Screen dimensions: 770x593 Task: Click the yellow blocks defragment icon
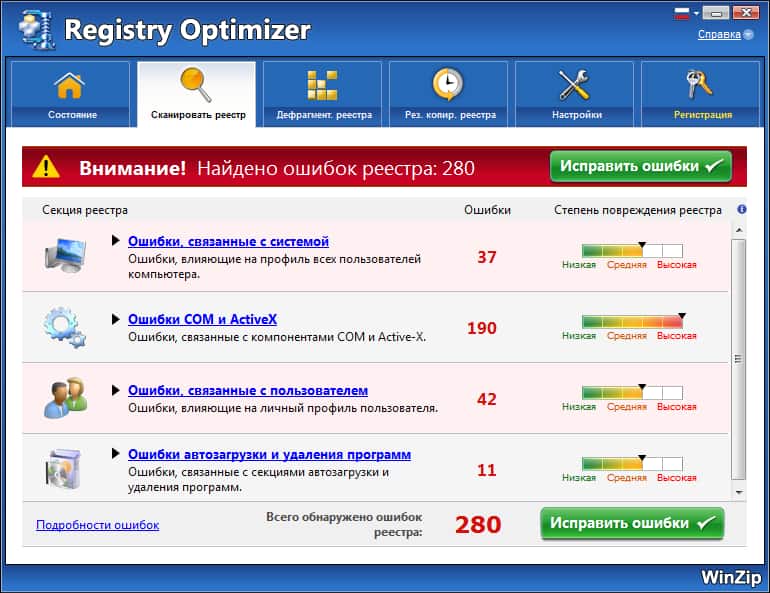[x=322, y=85]
